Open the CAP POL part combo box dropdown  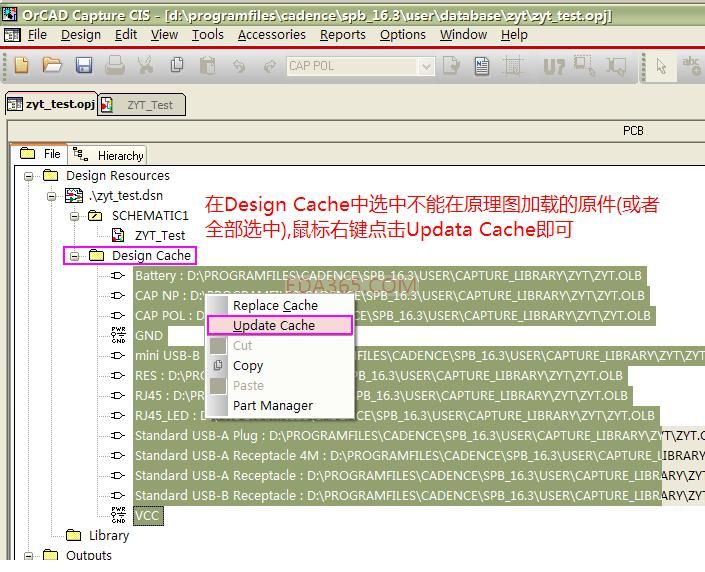[426, 67]
